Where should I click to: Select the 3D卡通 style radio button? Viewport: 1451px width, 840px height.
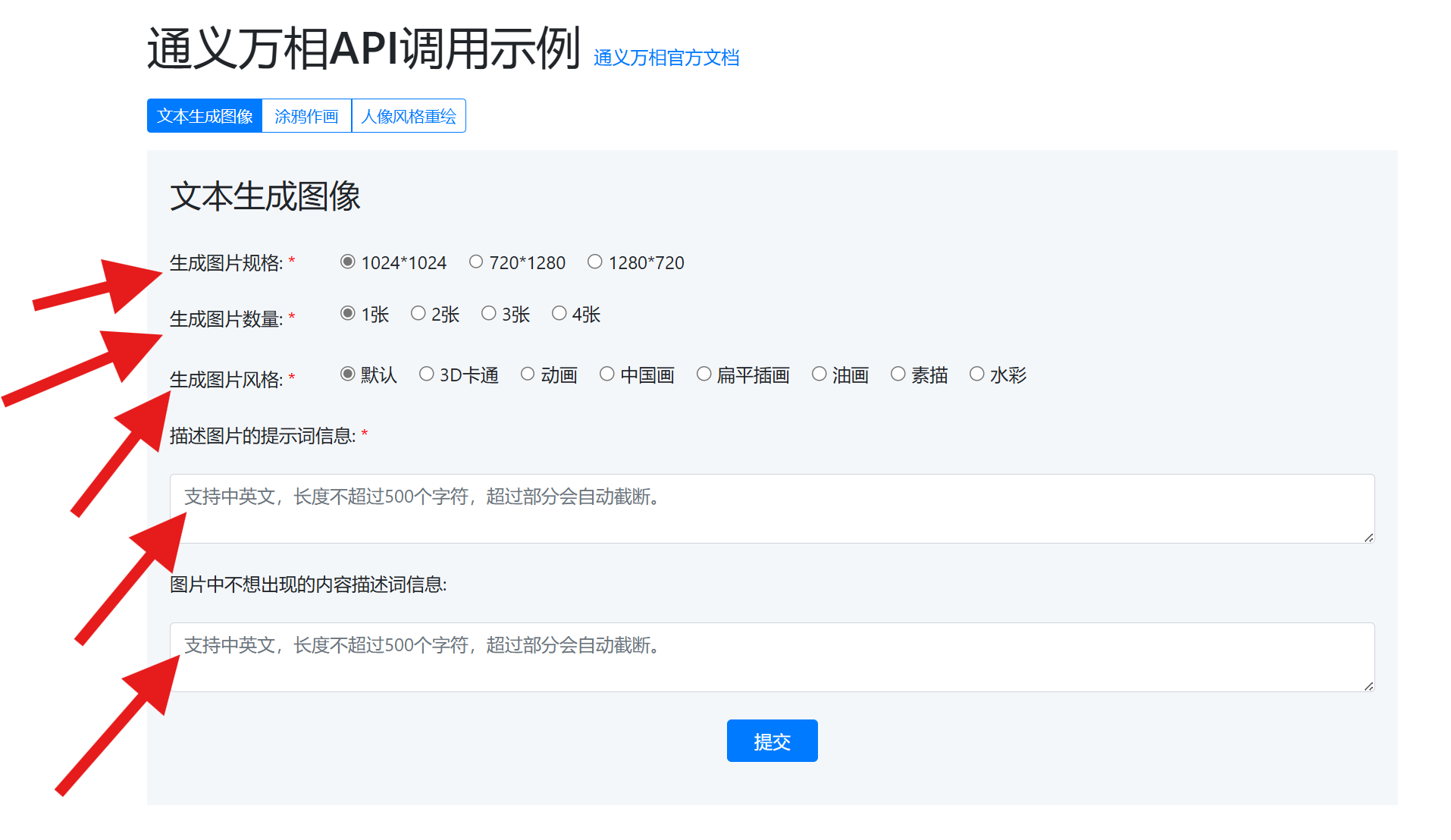click(427, 374)
